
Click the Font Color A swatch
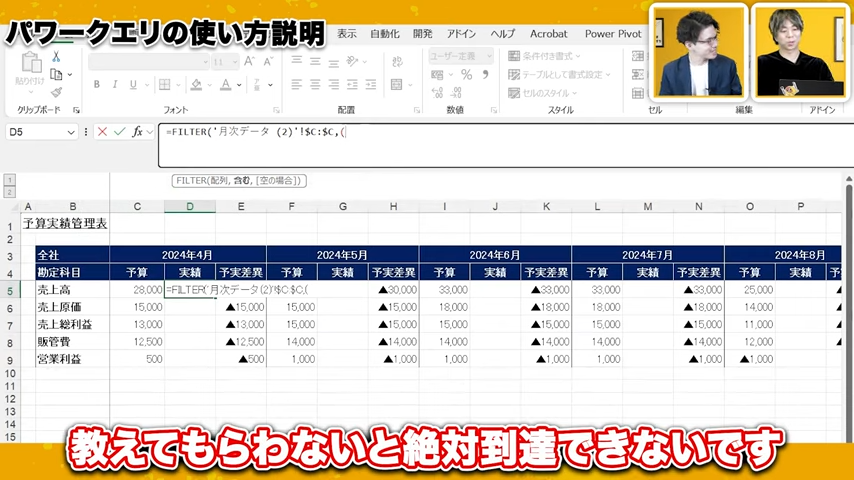click(225, 84)
